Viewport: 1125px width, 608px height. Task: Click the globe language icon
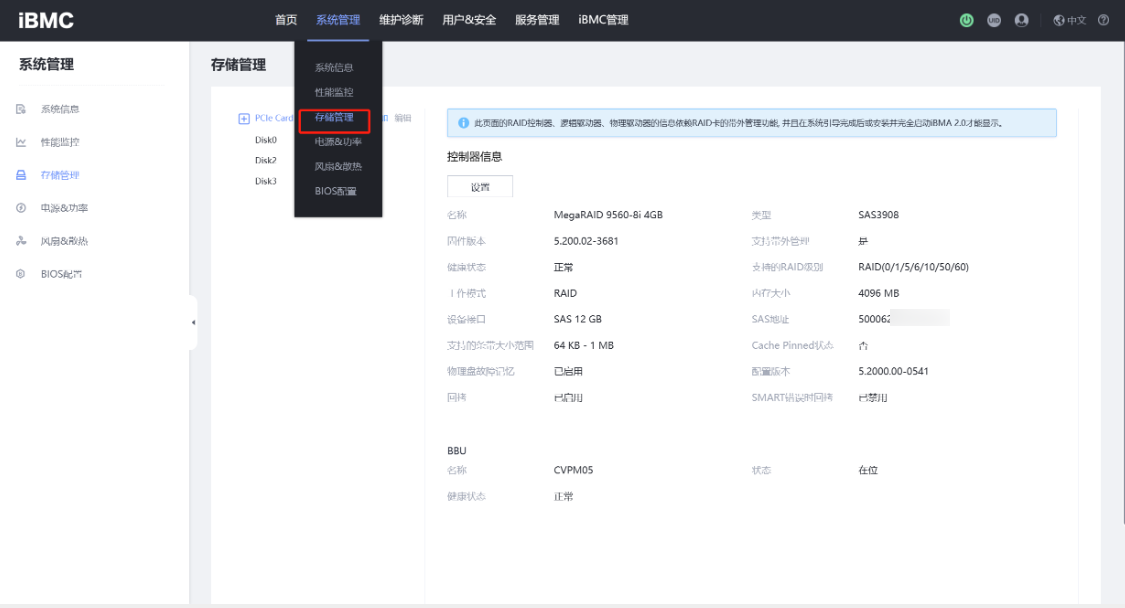[x=1058, y=20]
